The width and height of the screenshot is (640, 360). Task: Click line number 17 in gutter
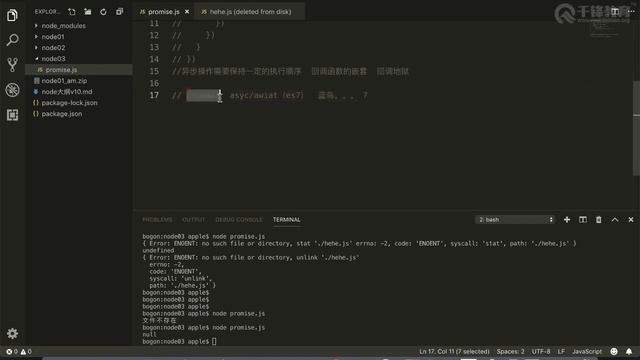point(154,95)
